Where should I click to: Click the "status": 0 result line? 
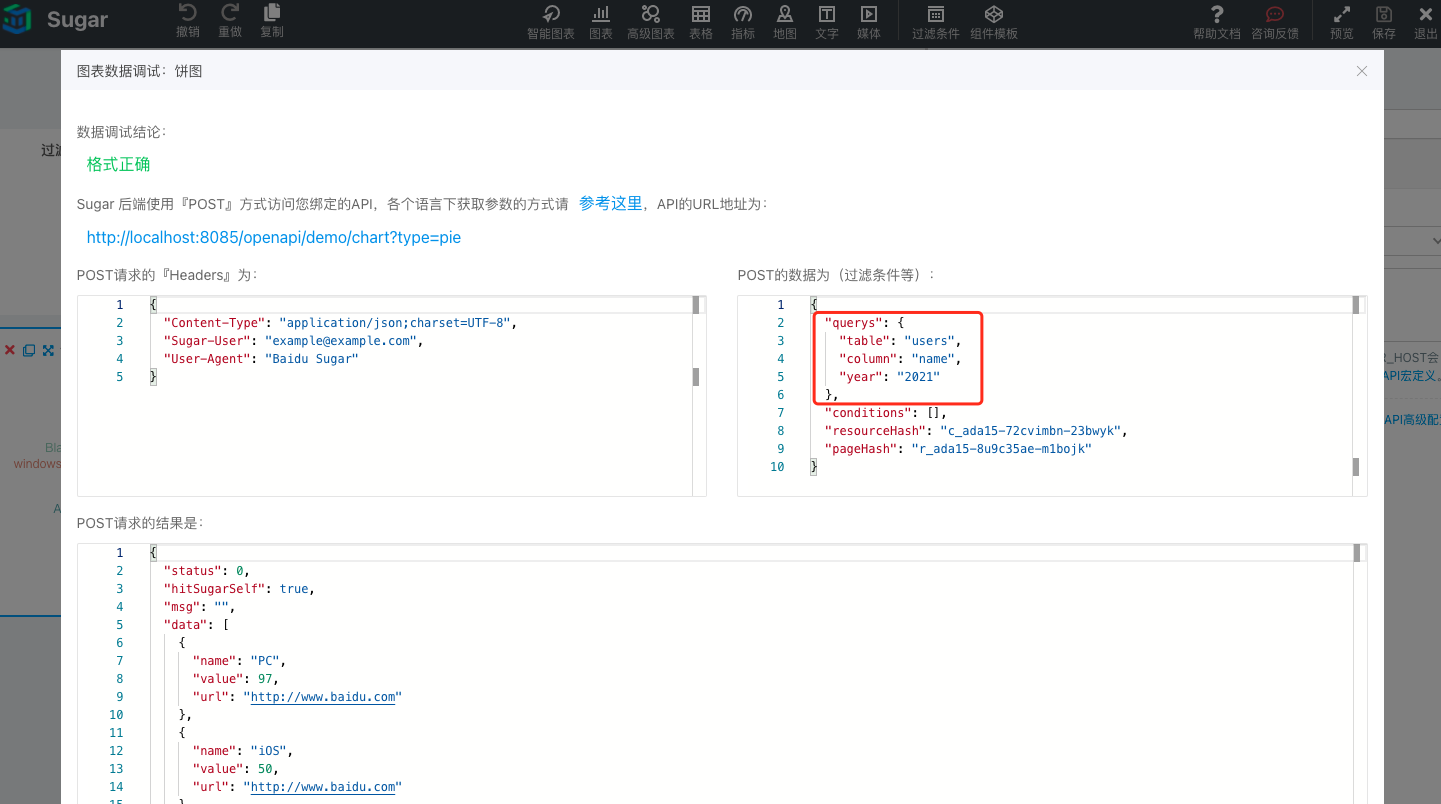(206, 571)
